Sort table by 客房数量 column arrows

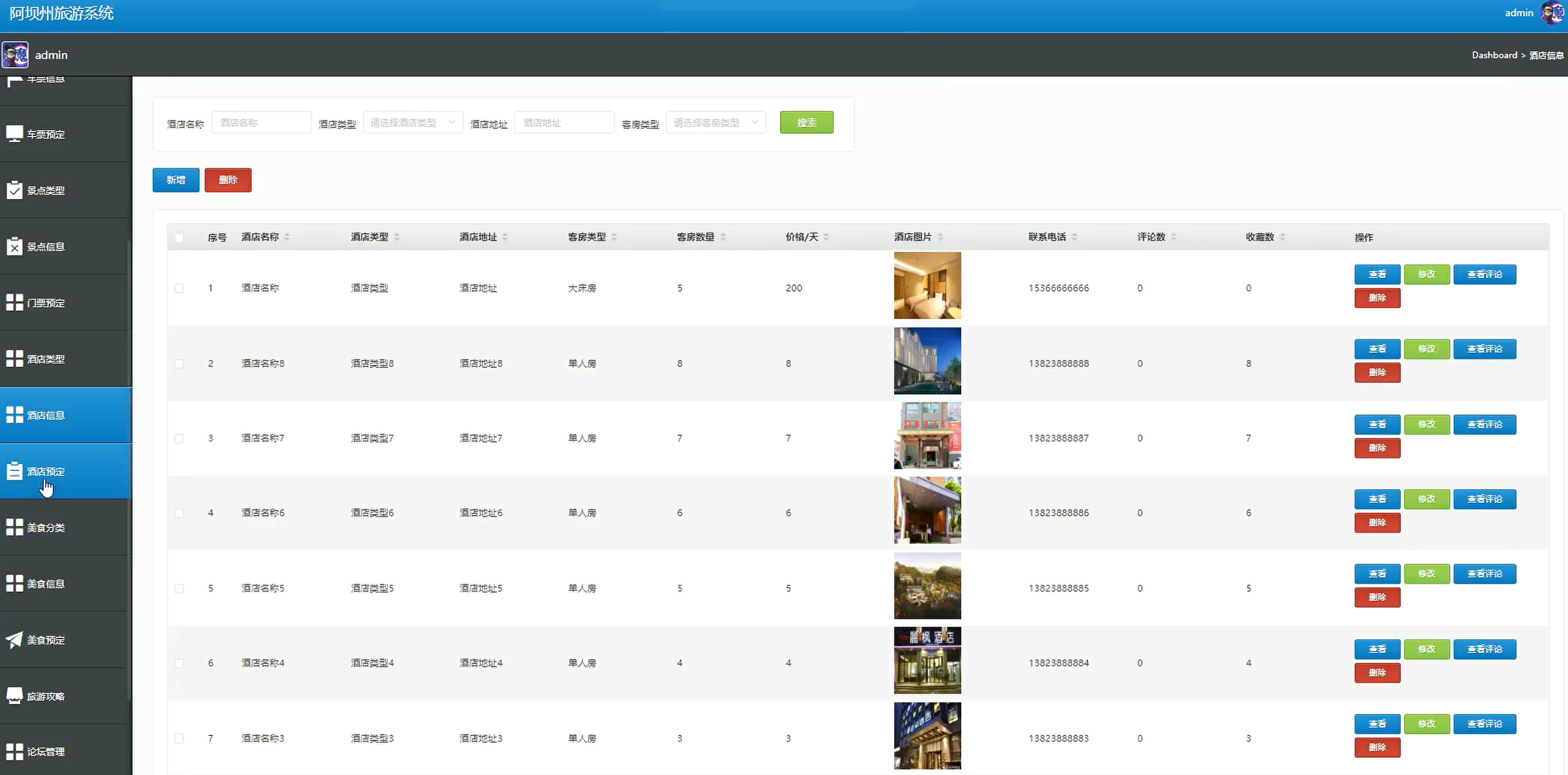(722, 237)
